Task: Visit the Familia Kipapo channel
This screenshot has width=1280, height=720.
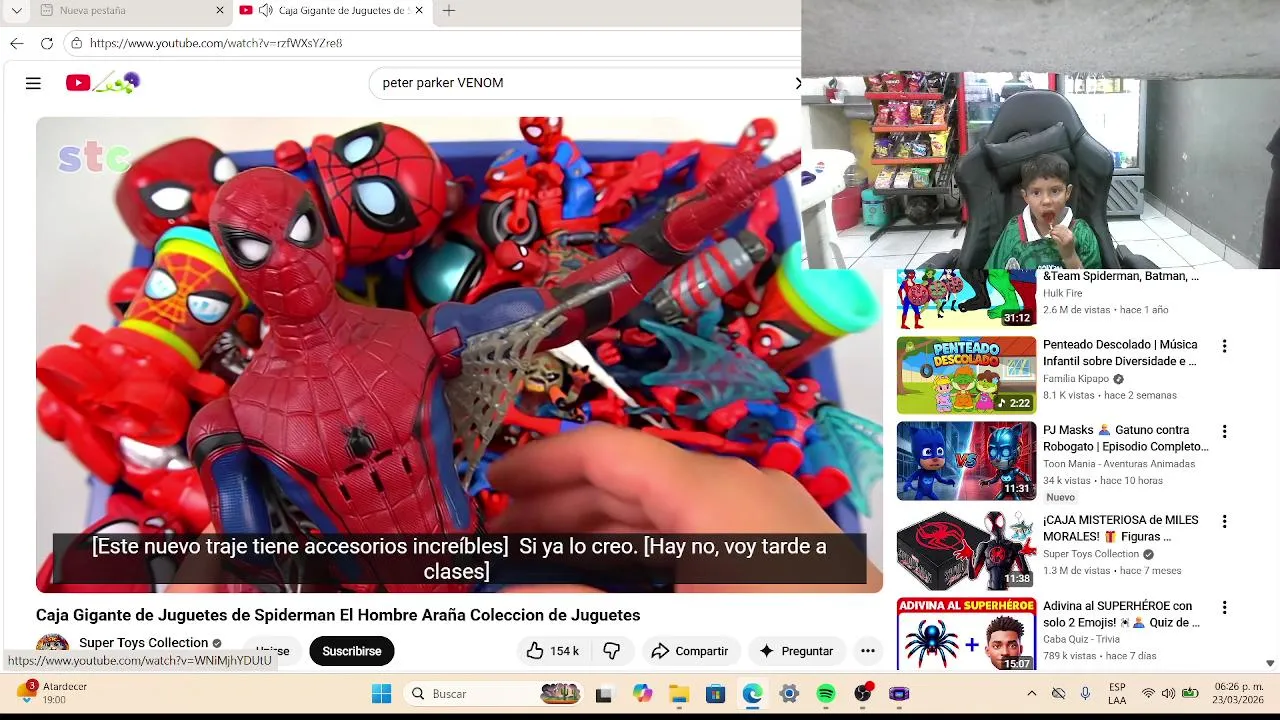Action: (x=1076, y=379)
